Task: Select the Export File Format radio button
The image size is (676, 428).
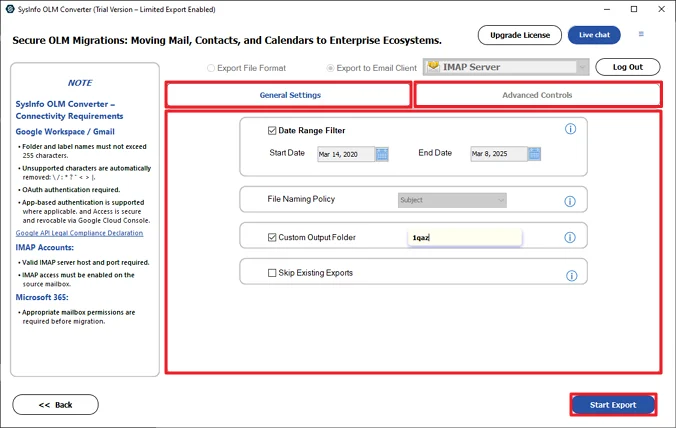Action: coord(211,68)
